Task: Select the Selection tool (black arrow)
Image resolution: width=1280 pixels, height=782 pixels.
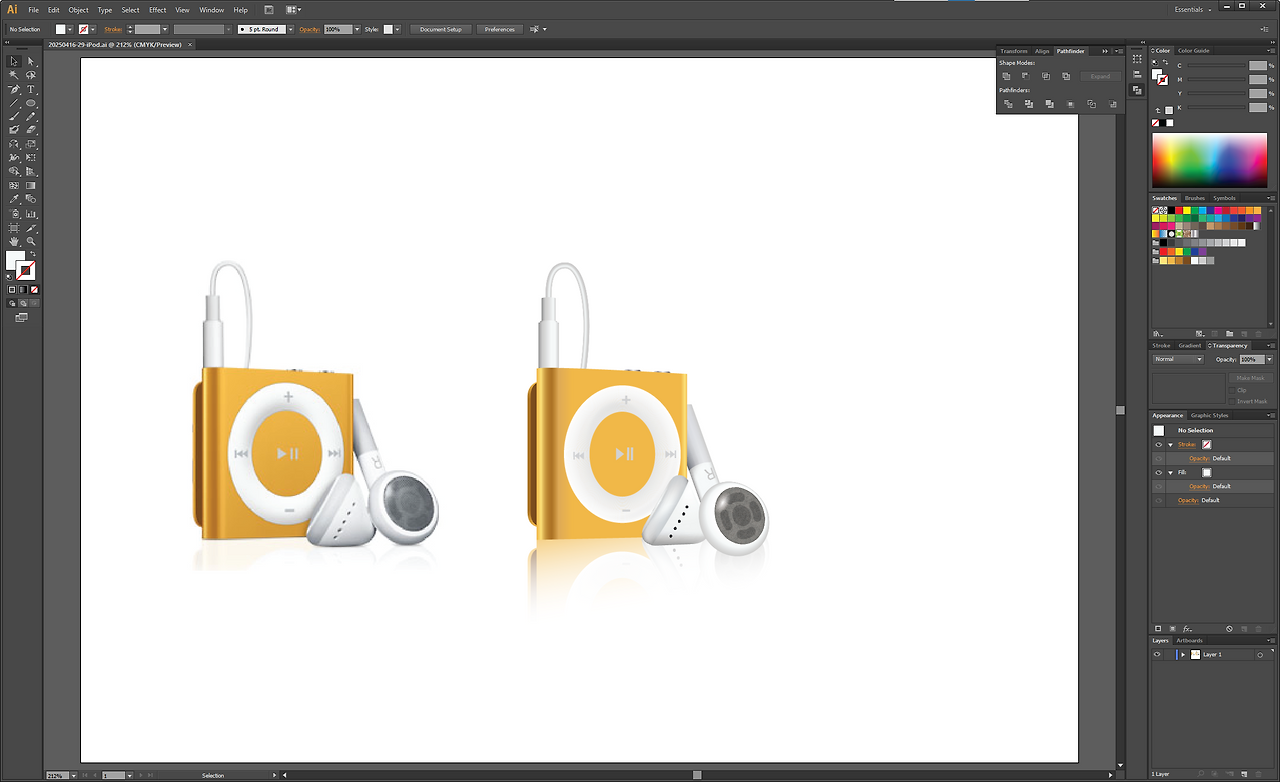Action: tap(14, 61)
